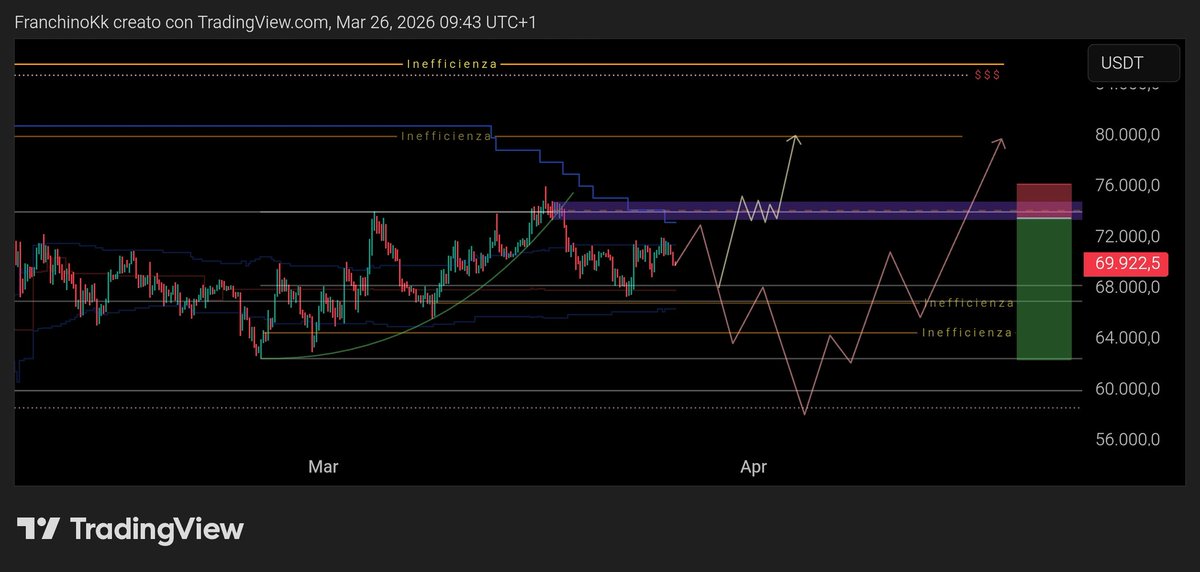This screenshot has height=572, width=1200.
Task: Open the USDT currency selector
Action: [1132, 63]
